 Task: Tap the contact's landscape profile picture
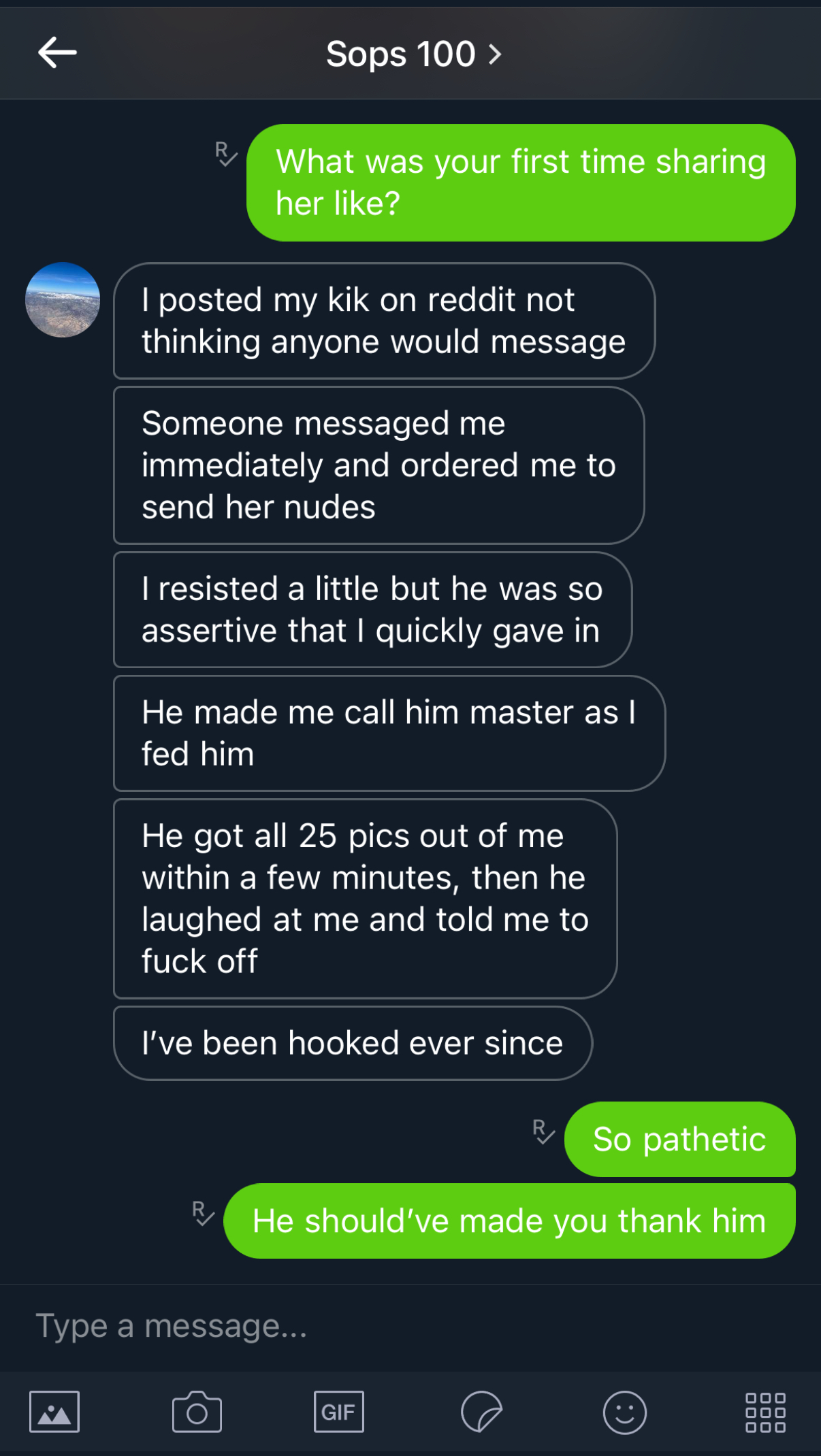coord(63,300)
